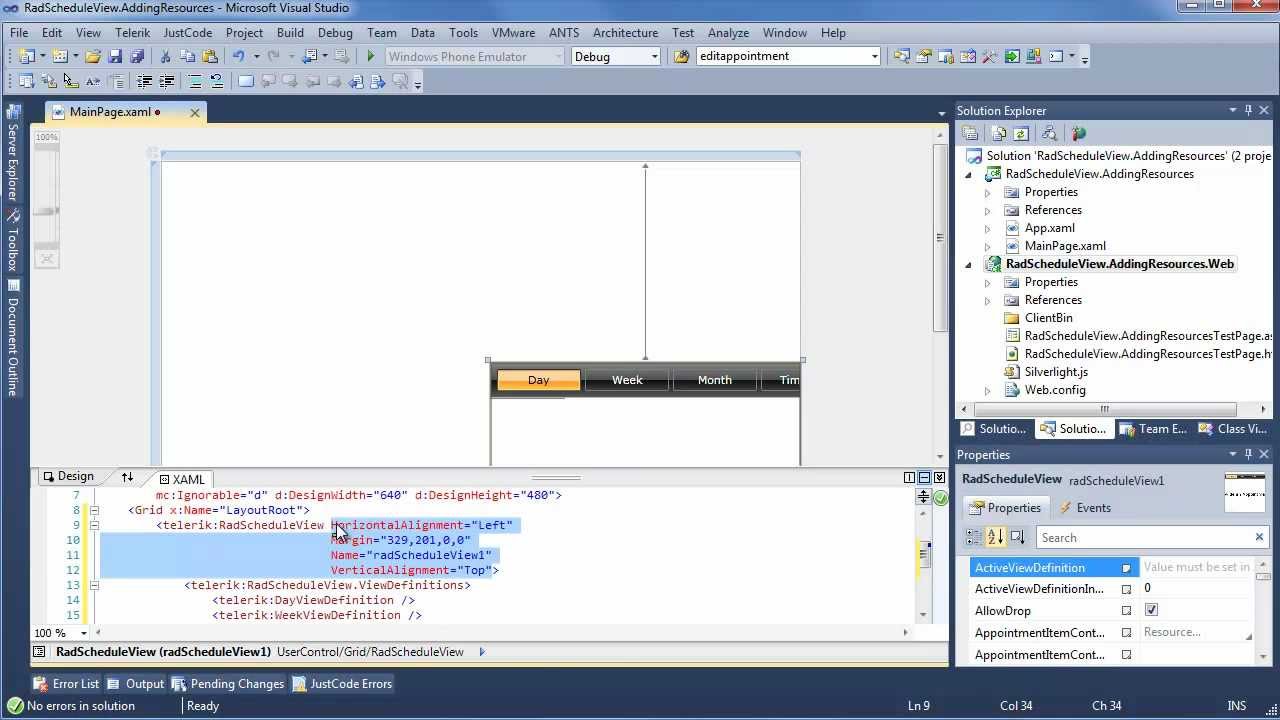Open the Pending Changes panel
The width and height of the screenshot is (1280, 720).
(228, 684)
